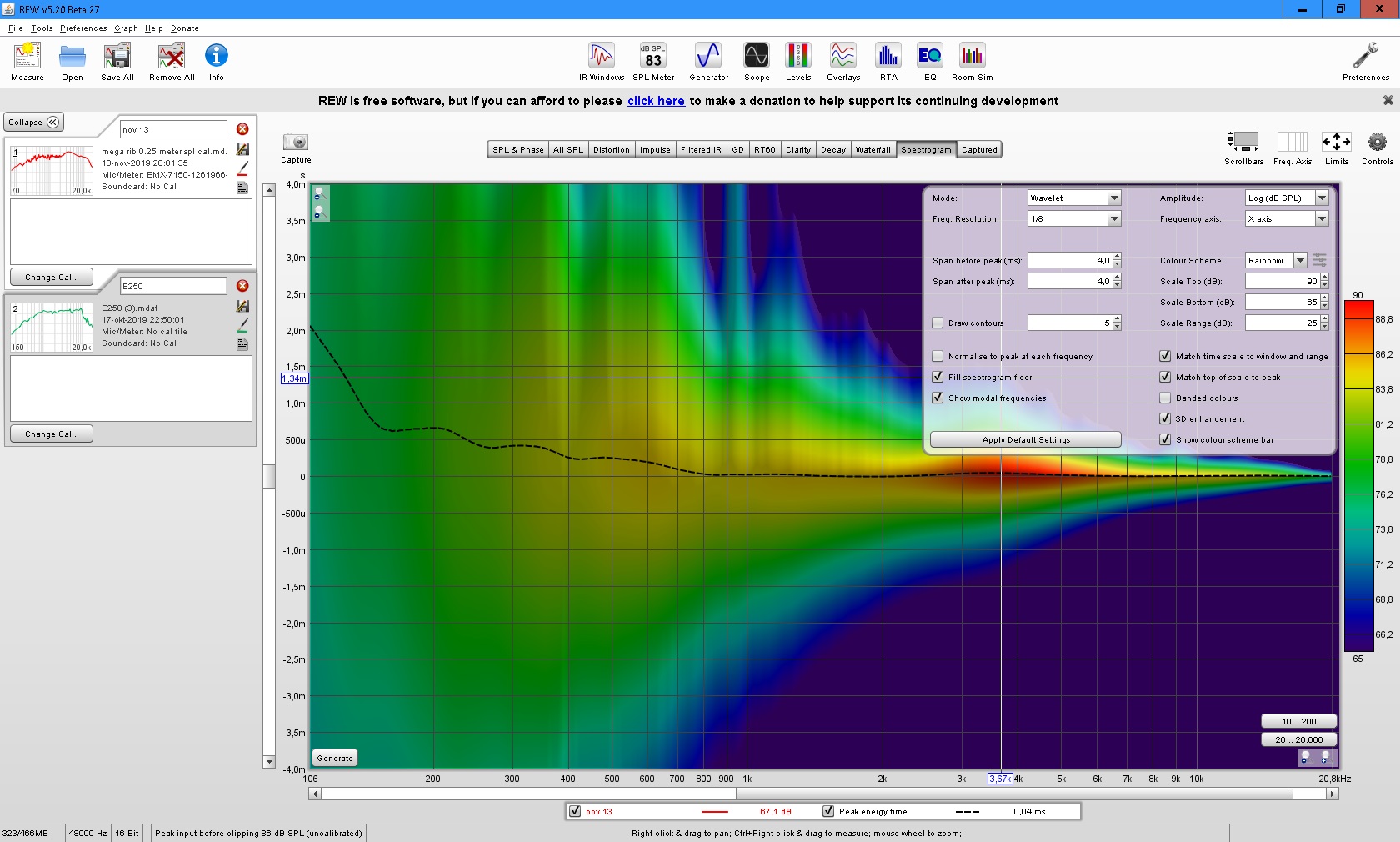Toggle graph Scrollbars
Image resolution: width=1400 pixels, height=842 pixels.
pyautogui.click(x=1243, y=148)
